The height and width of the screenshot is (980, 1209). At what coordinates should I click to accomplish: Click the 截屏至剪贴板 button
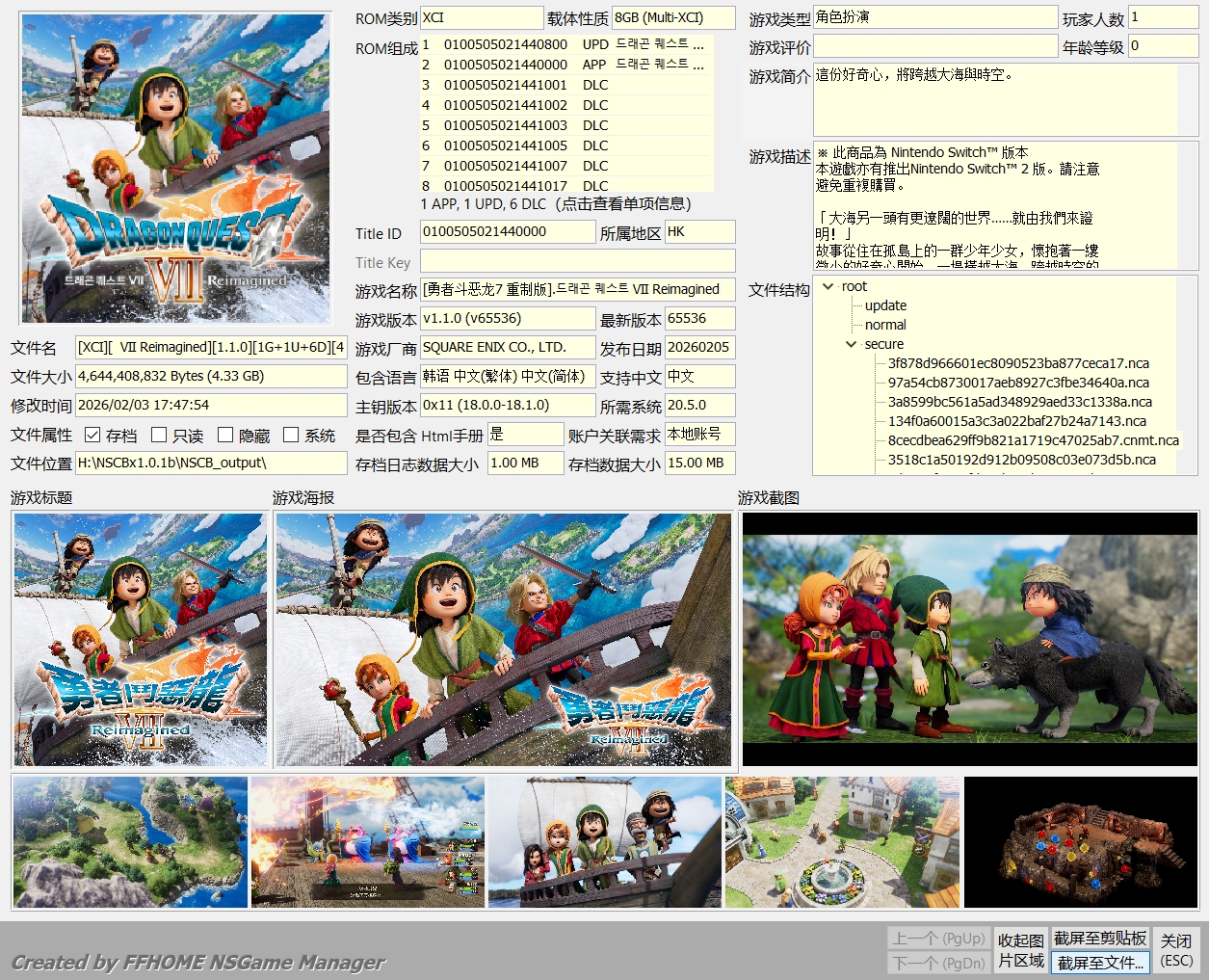[x=1100, y=938]
